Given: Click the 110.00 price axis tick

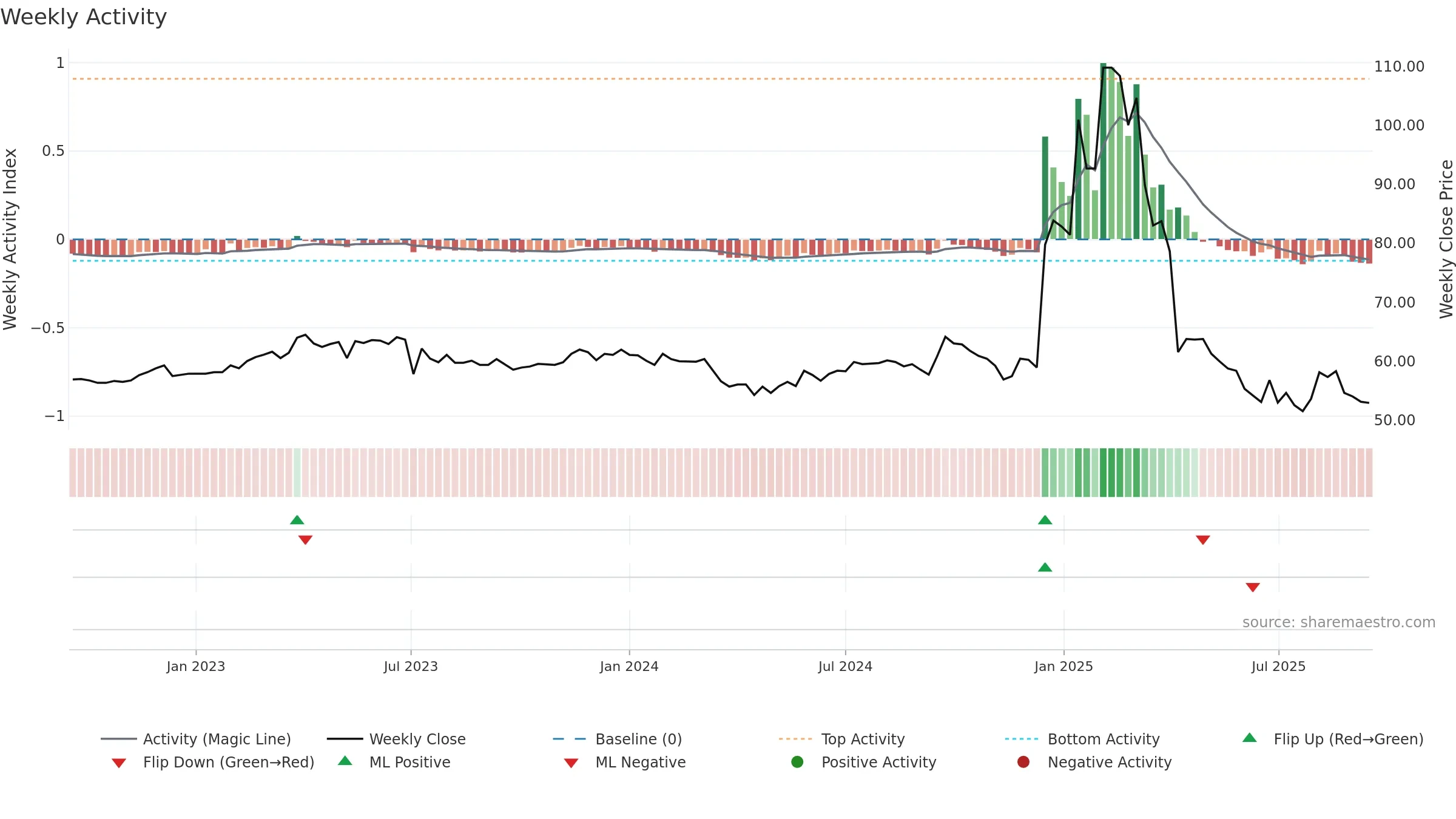Looking at the screenshot, I should (1399, 66).
